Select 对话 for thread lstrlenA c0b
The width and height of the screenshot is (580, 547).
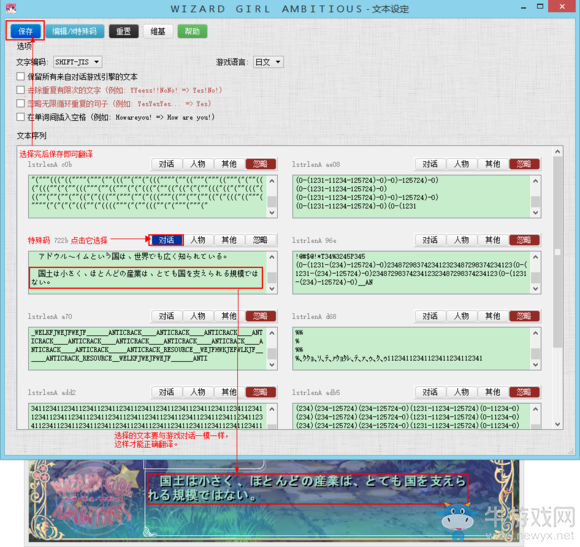tap(166, 164)
